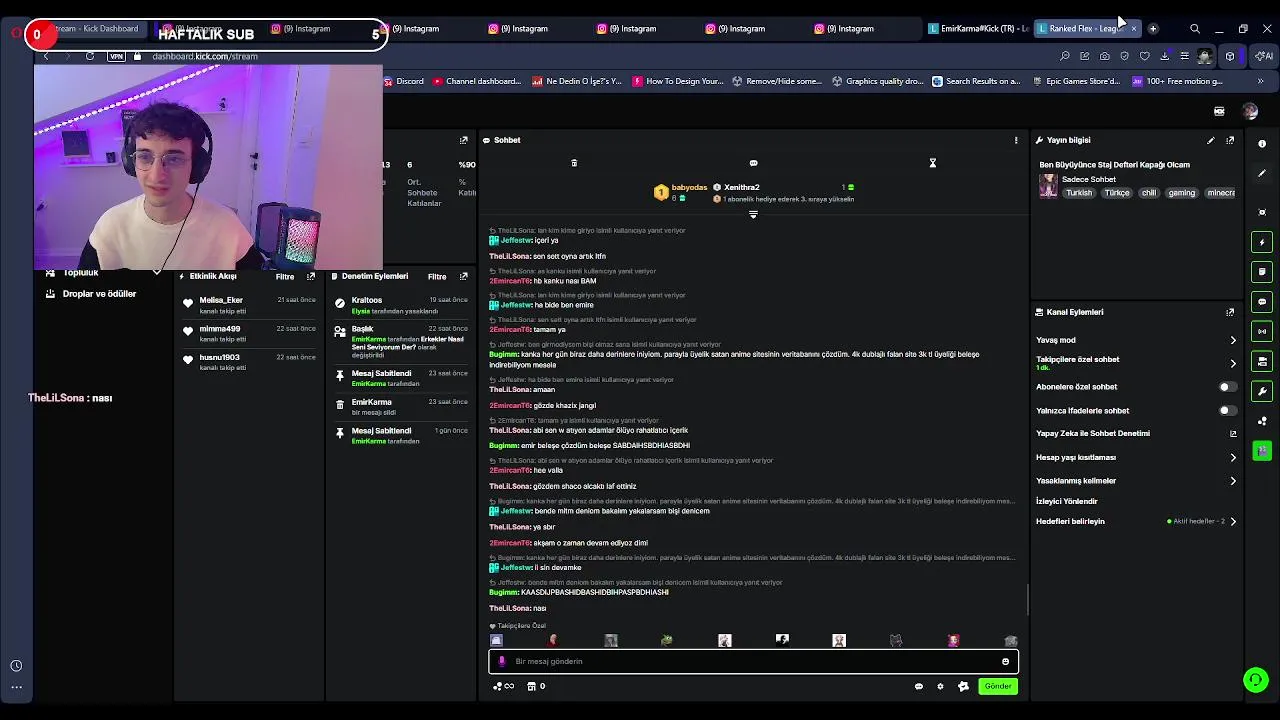Open Channel dashboard bookmark
This screenshot has width=1280, height=720.
(477, 81)
